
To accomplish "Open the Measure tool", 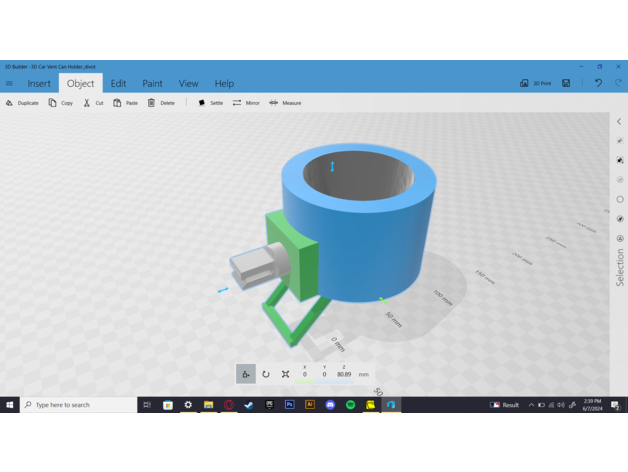I will click(x=285, y=103).
